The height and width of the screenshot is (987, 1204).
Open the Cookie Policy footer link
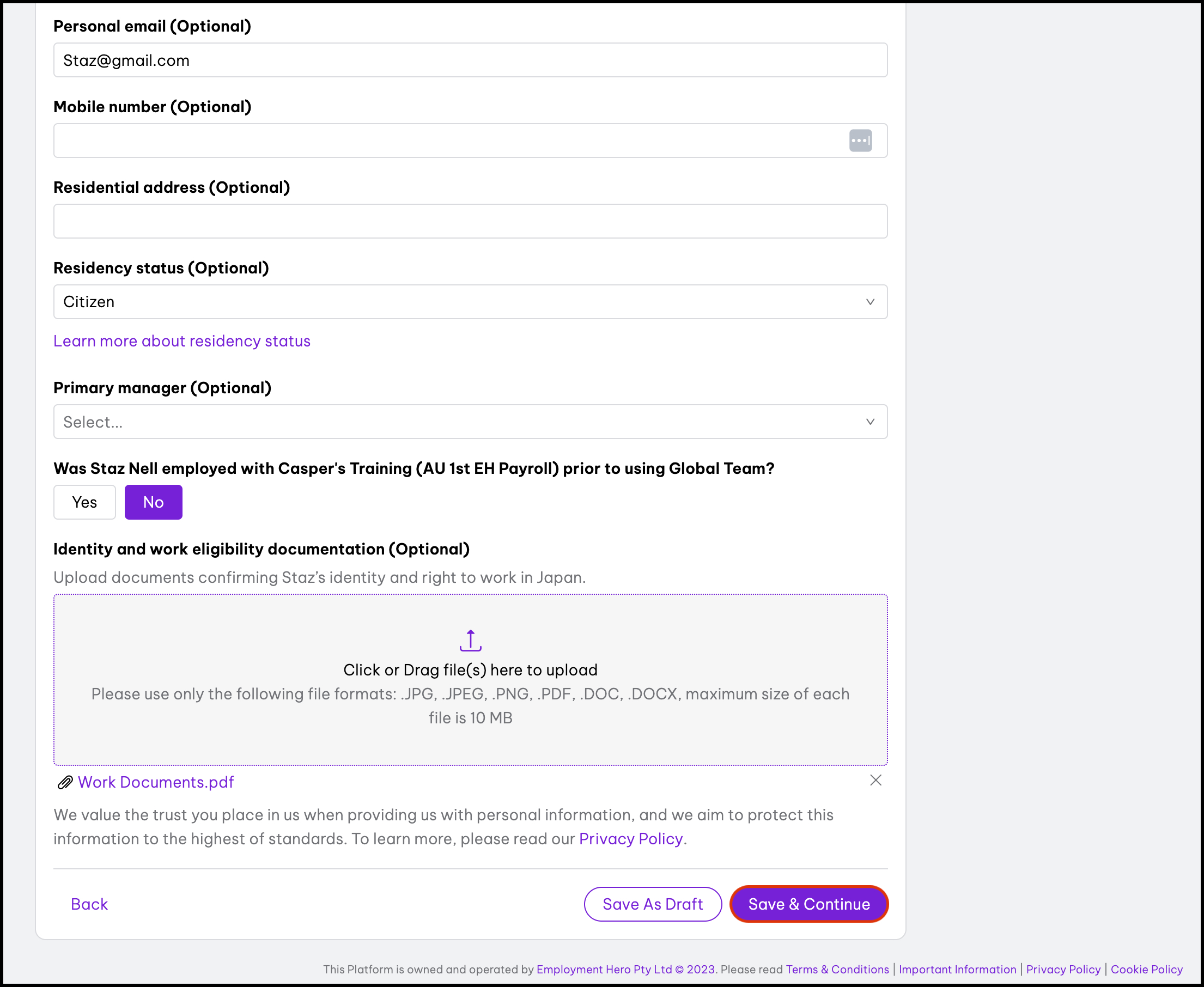click(1146, 970)
